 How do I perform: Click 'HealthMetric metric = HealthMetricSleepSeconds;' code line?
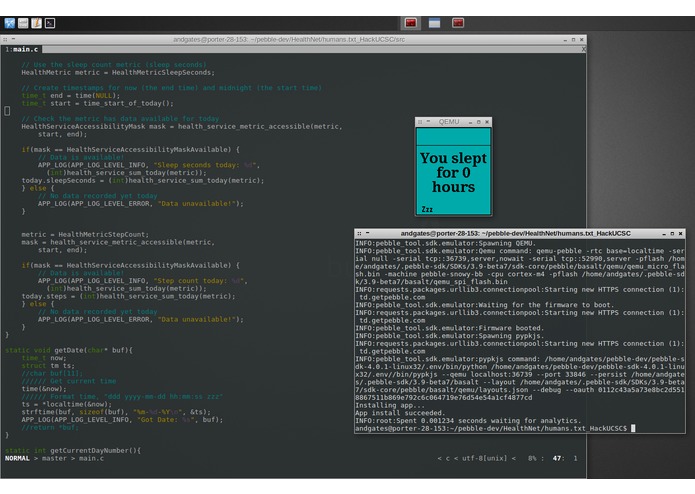tap(118, 73)
